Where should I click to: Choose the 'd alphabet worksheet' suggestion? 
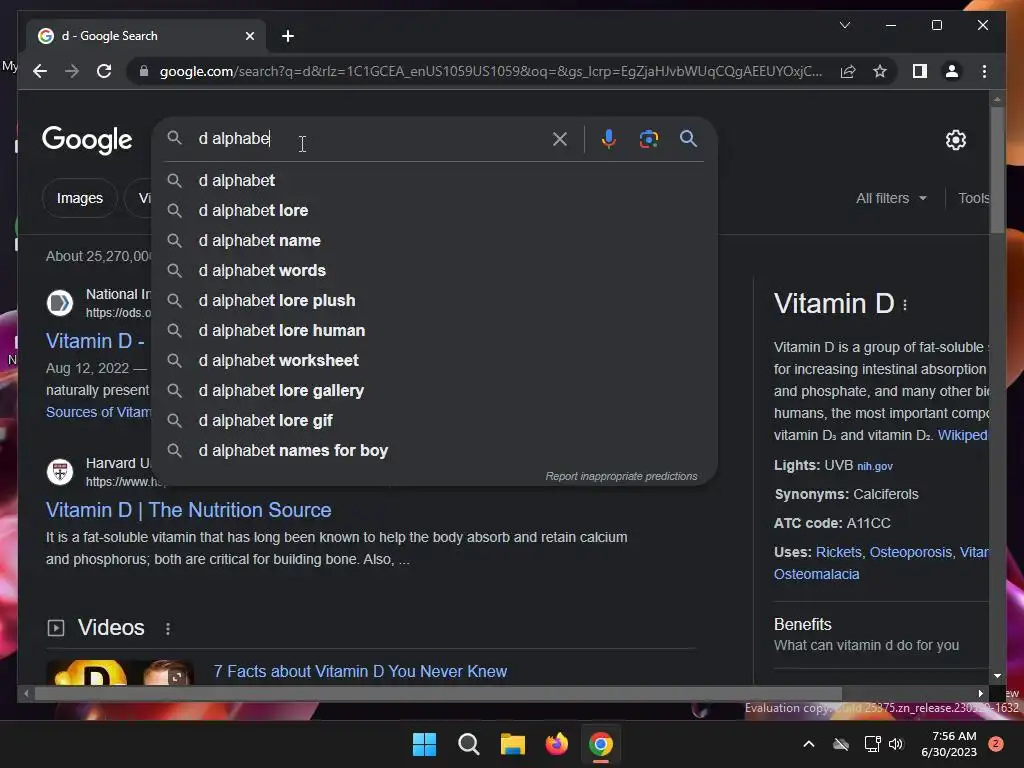click(434, 360)
